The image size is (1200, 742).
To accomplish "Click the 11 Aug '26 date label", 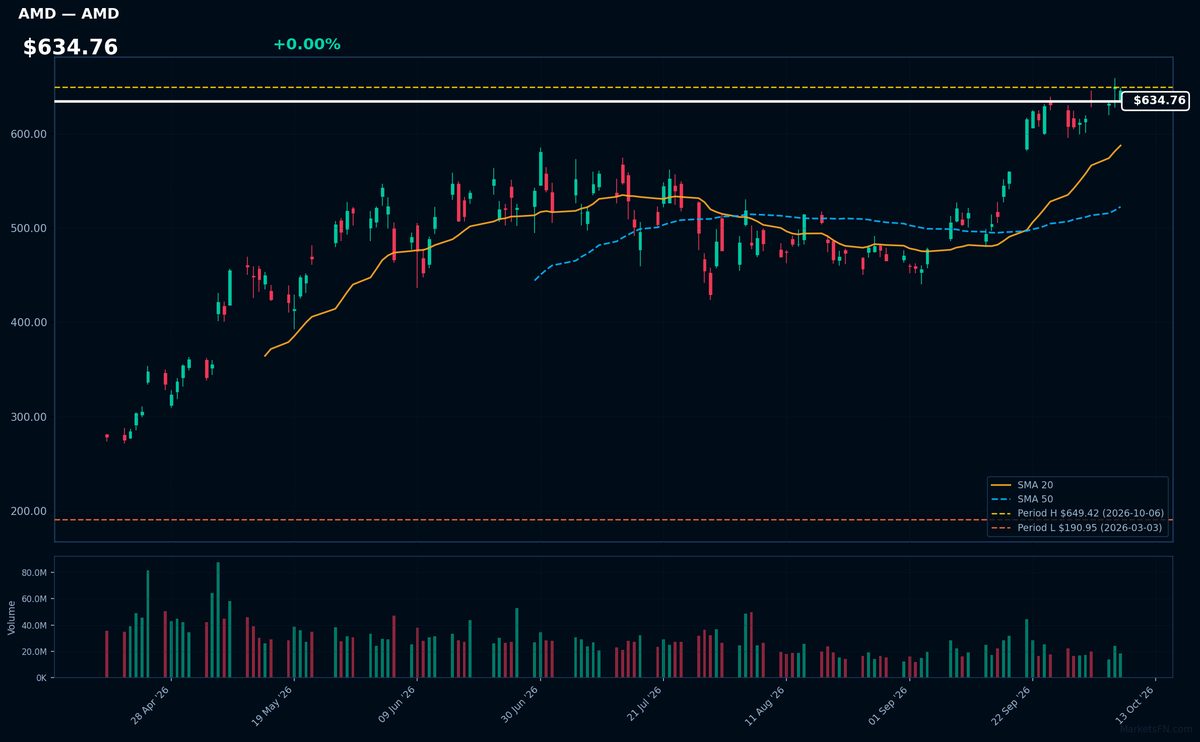I will click(x=766, y=705).
